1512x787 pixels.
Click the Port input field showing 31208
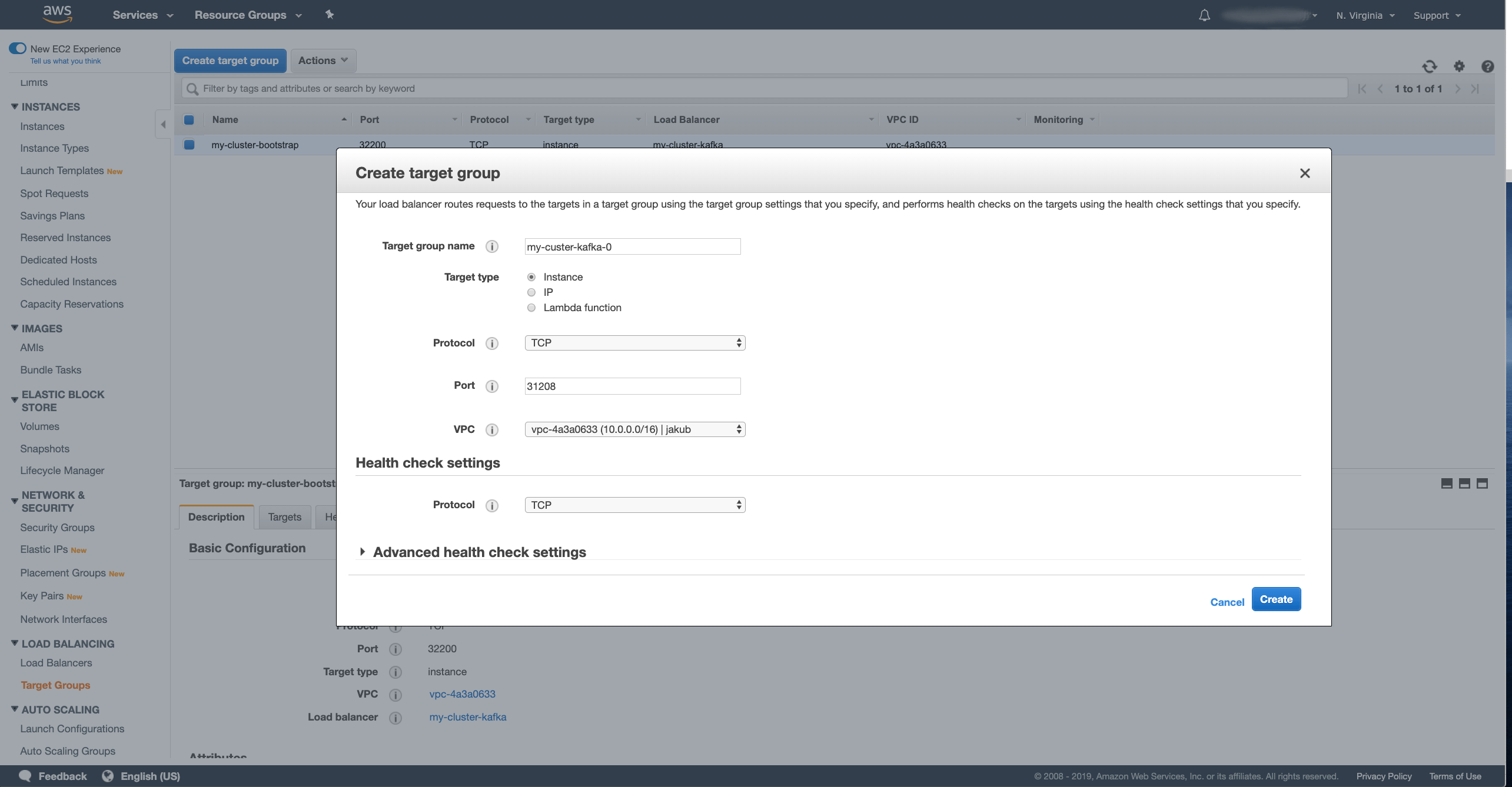(633, 386)
